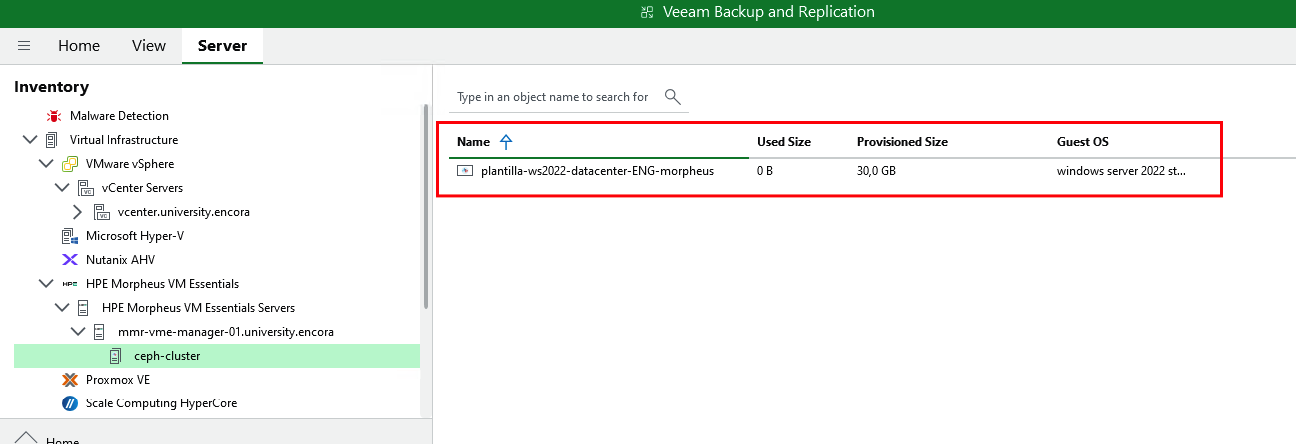Select HPE Morpheus VM Essentials Servers label

coord(198,308)
